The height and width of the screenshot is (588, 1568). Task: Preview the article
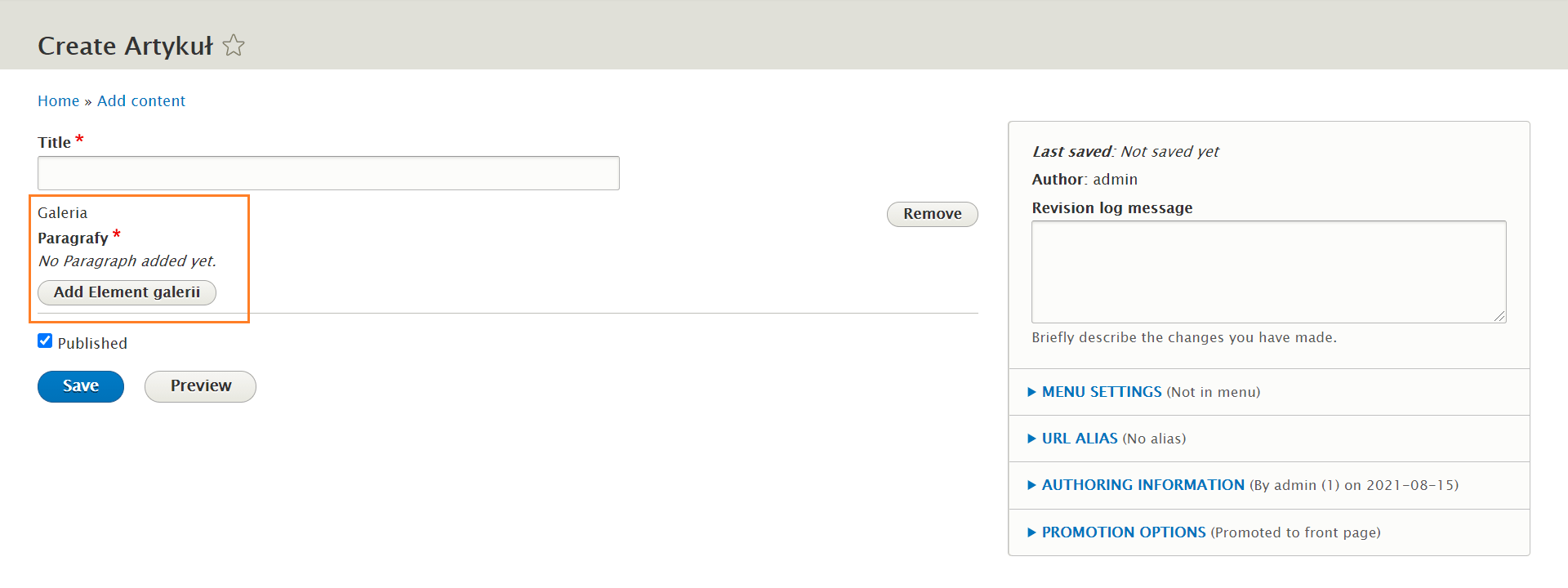(200, 386)
